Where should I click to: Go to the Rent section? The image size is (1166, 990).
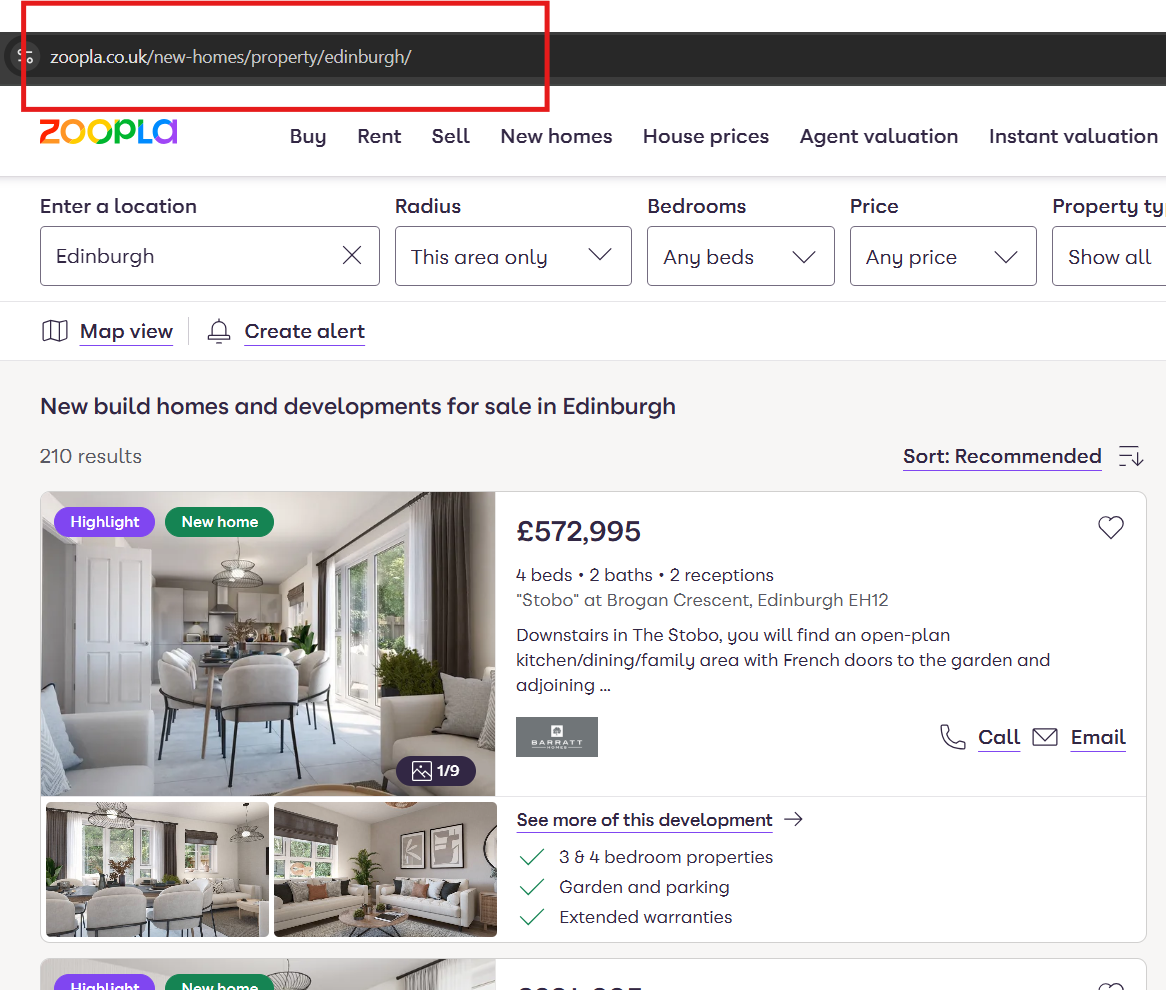point(379,136)
